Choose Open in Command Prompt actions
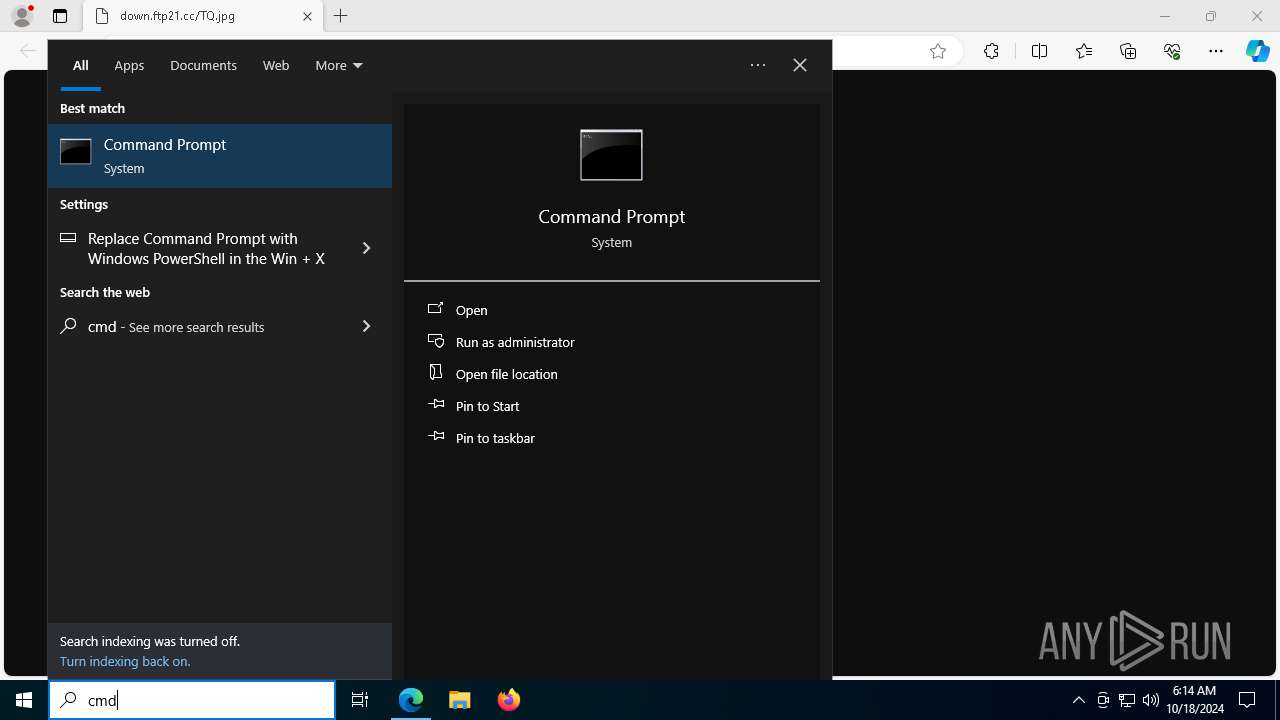 click(611, 310)
